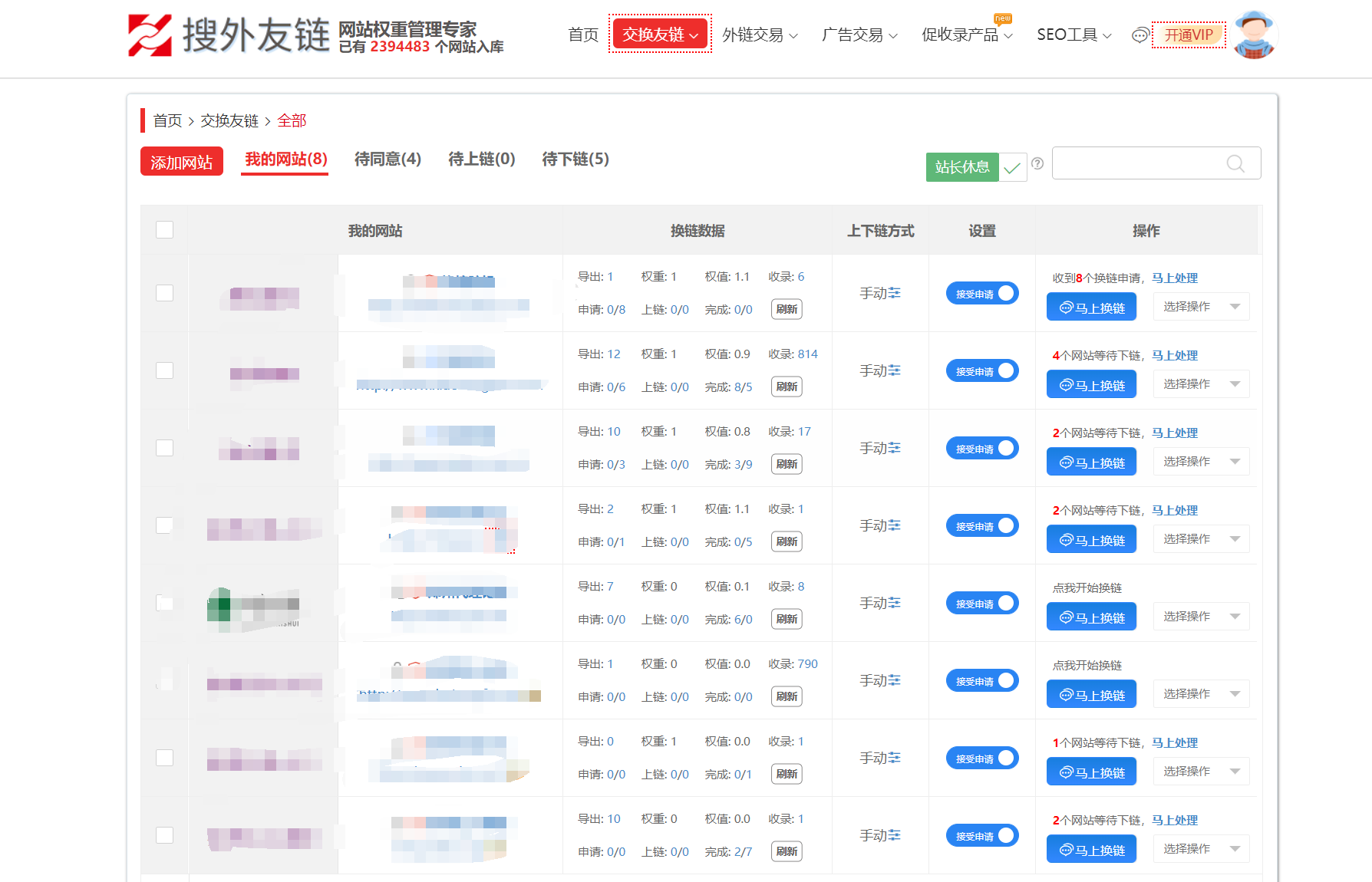Image resolution: width=1372 pixels, height=882 pixels.
Task: Click the new badge on 促收录产品
Action: click(x=1002, y=18)
